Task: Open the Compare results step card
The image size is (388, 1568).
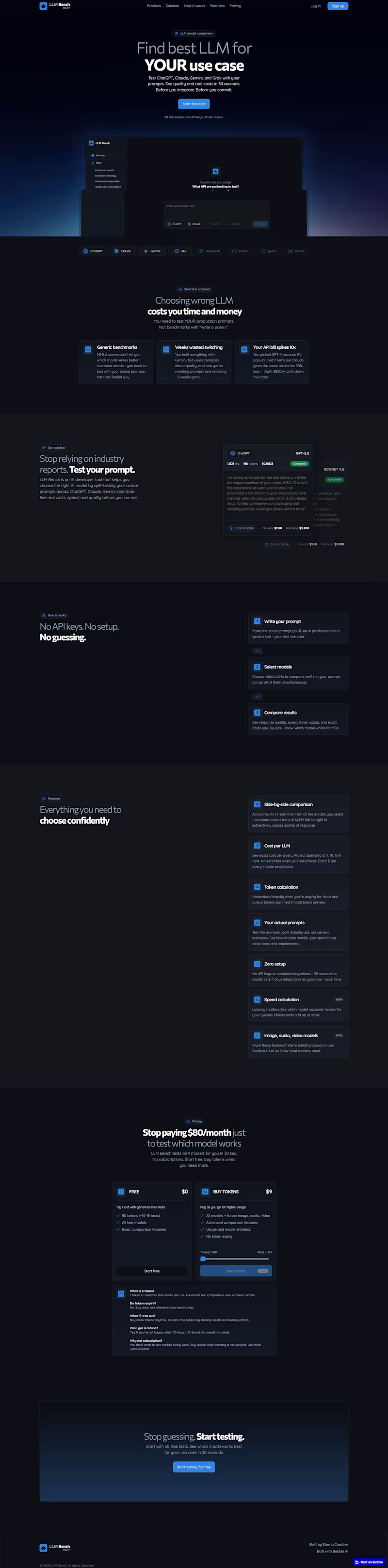Action: [x=298, y=719]
